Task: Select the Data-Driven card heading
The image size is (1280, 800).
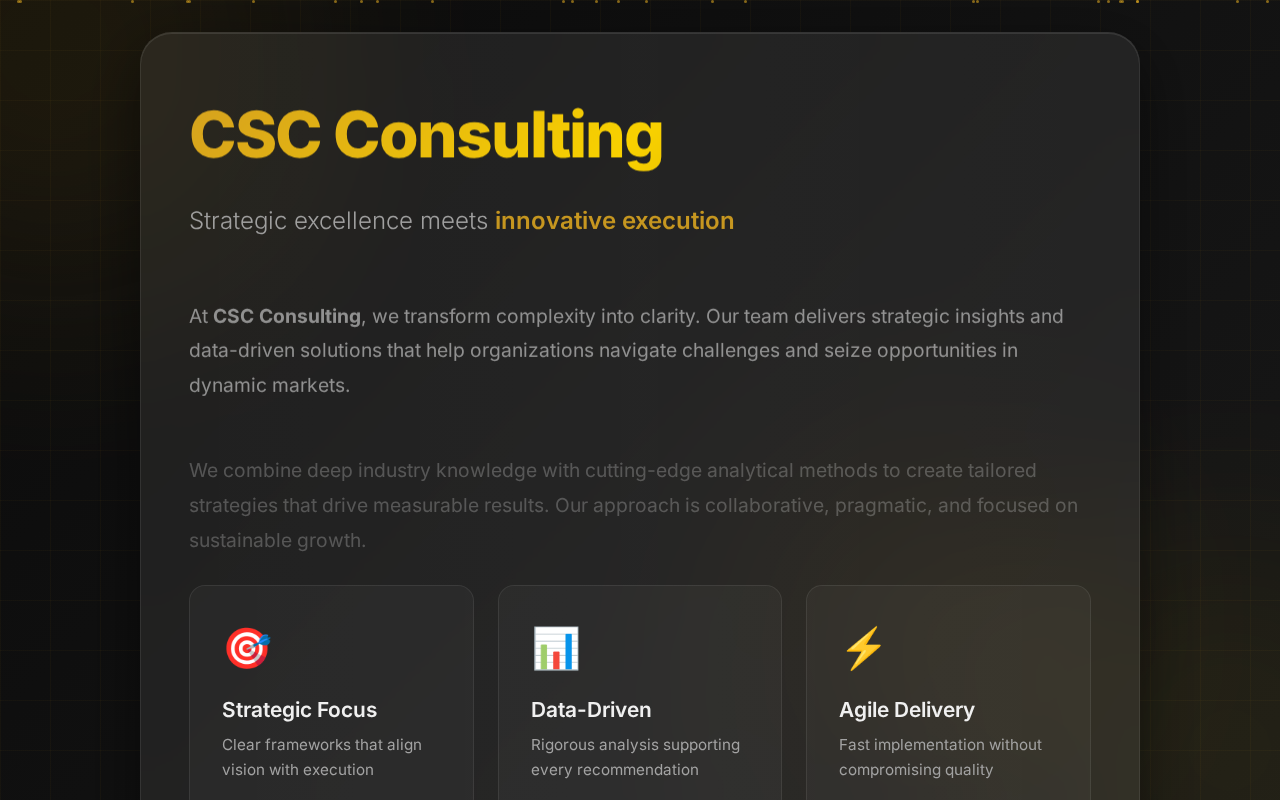Action: coord(591,710)
